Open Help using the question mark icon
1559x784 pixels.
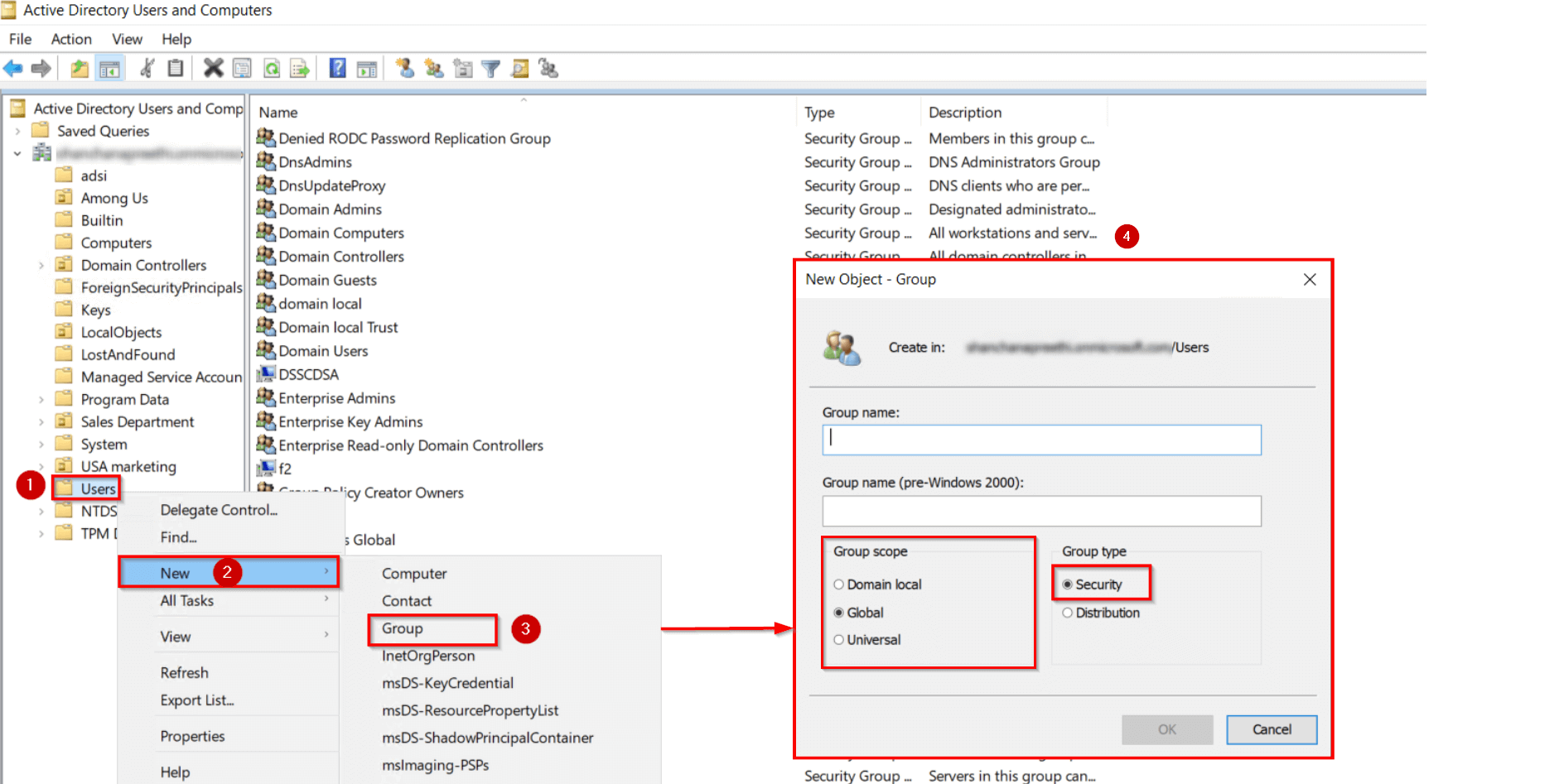click(337, 68)
